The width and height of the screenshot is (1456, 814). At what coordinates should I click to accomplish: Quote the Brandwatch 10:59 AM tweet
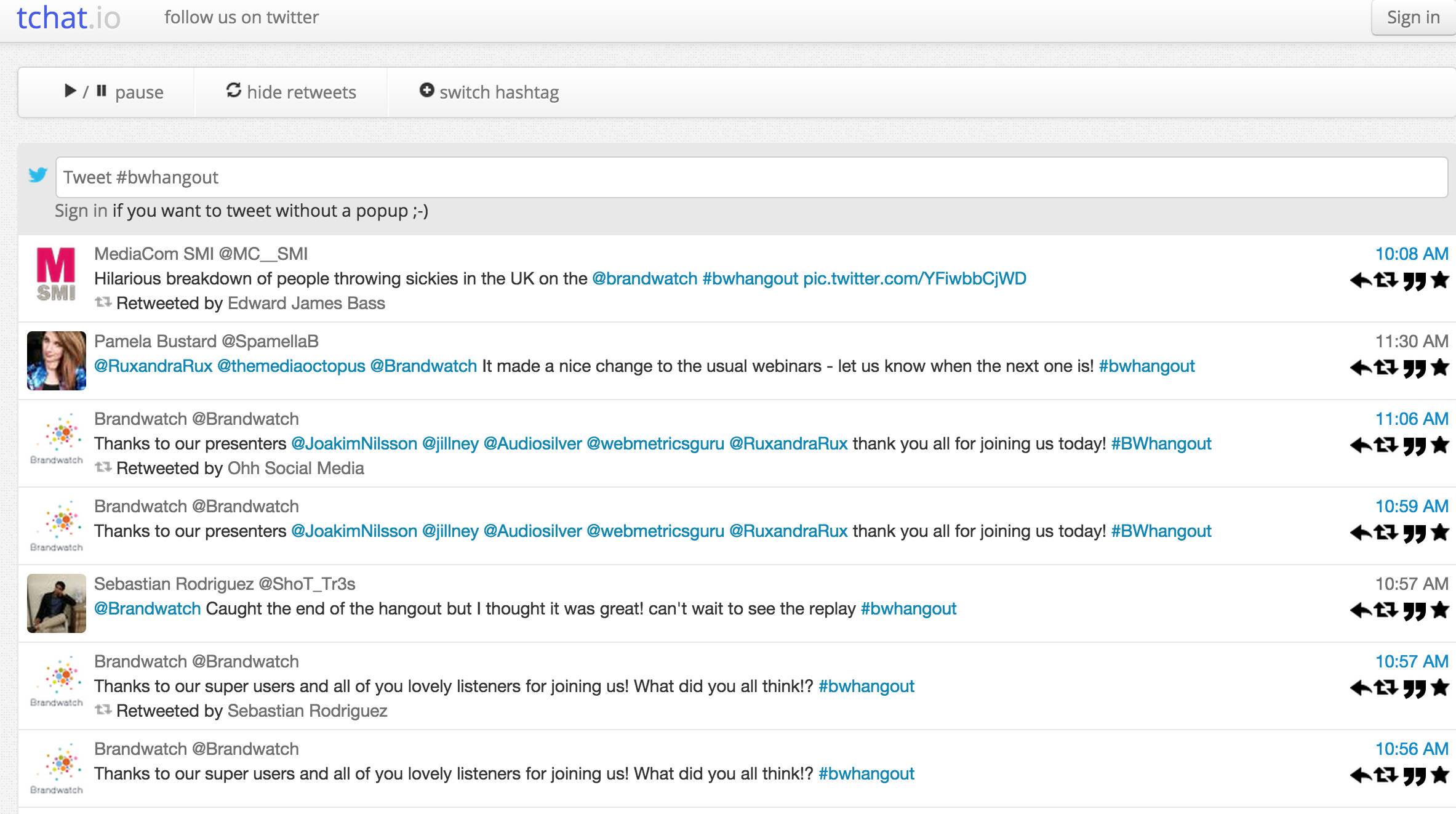point(1415,533)
